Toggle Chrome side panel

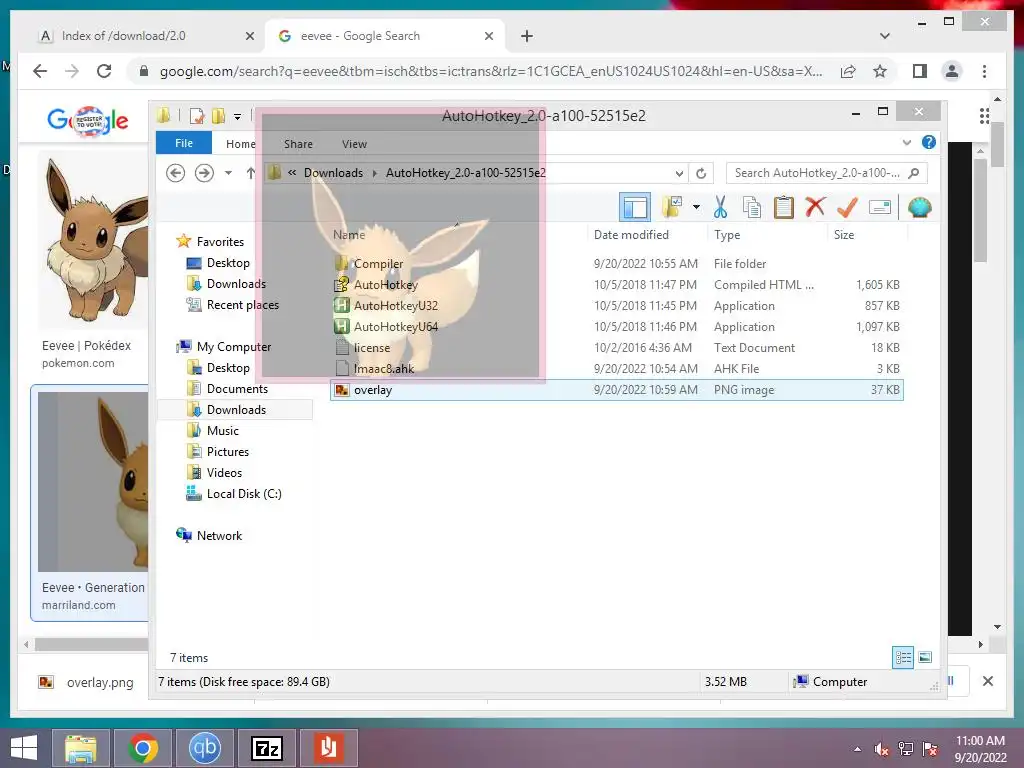pos(920,71)
